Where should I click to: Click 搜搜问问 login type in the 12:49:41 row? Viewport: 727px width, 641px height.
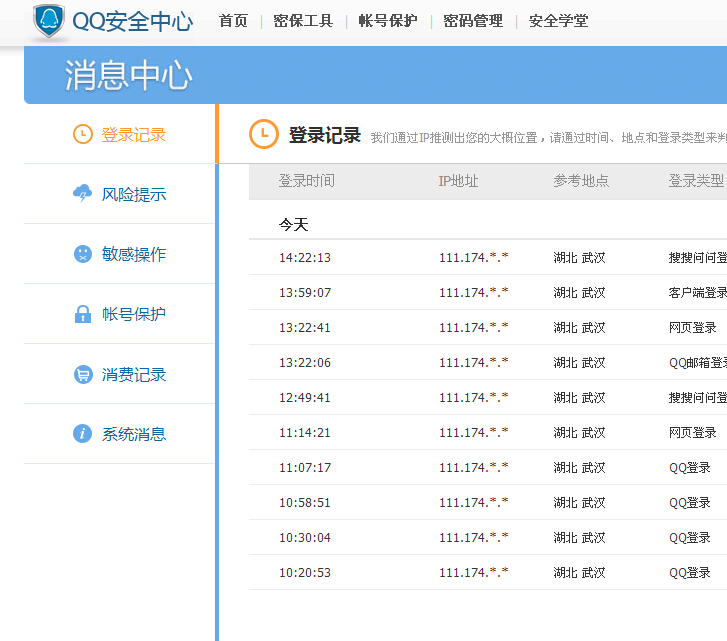[x=698, y=398]
